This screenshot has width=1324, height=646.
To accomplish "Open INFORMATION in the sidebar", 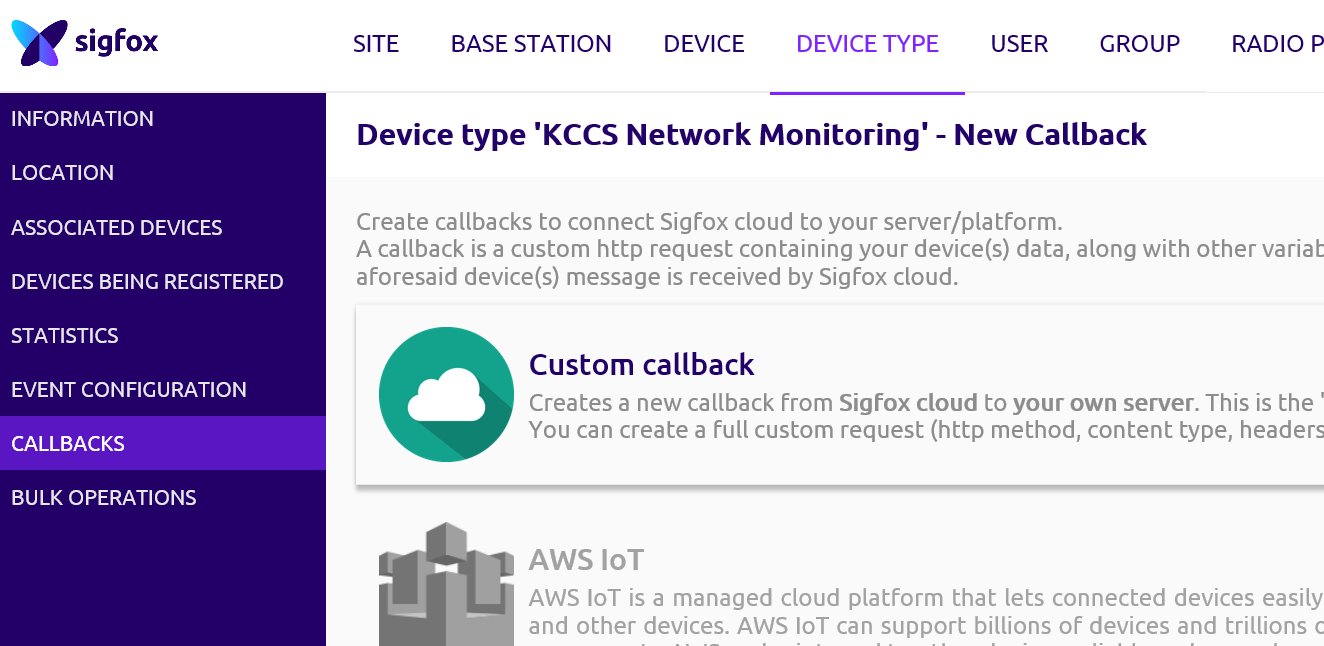I will 82,119.
